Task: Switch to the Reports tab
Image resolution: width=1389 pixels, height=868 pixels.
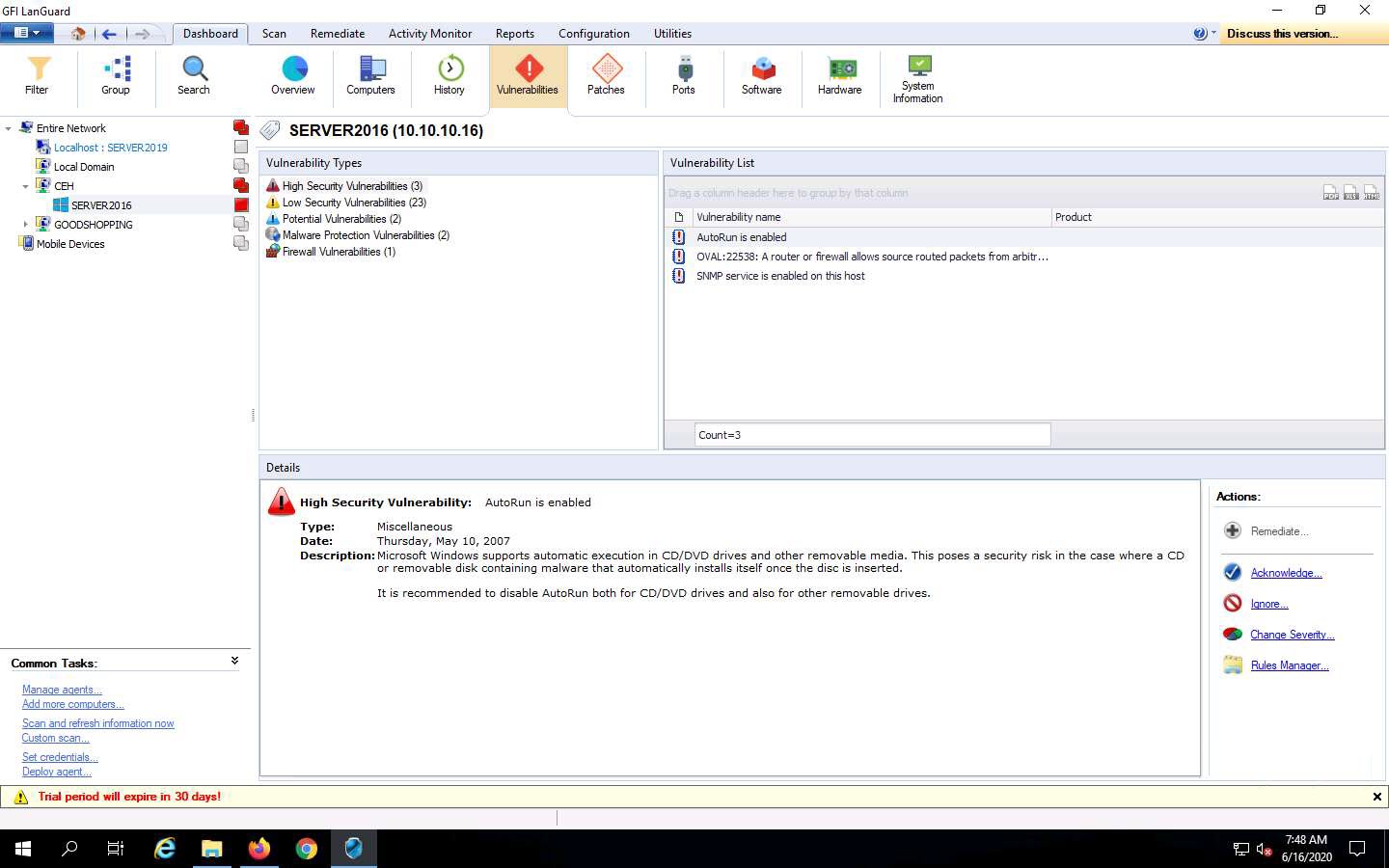Action: tap(515, 34)
